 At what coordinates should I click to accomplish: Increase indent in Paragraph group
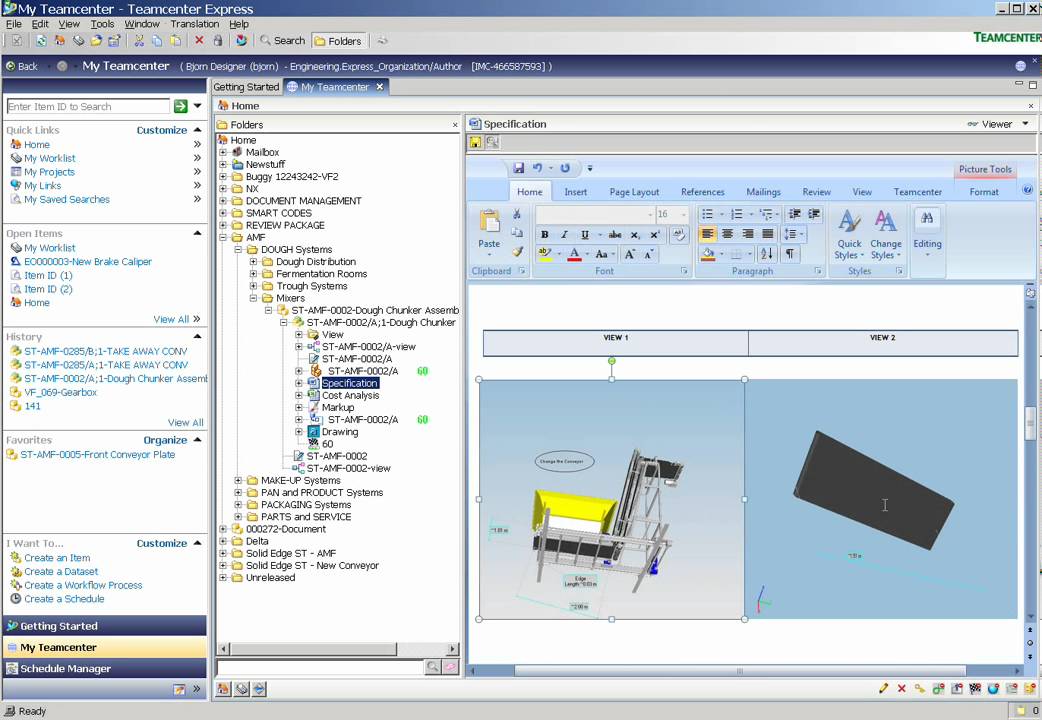click(x=814, y=214)
